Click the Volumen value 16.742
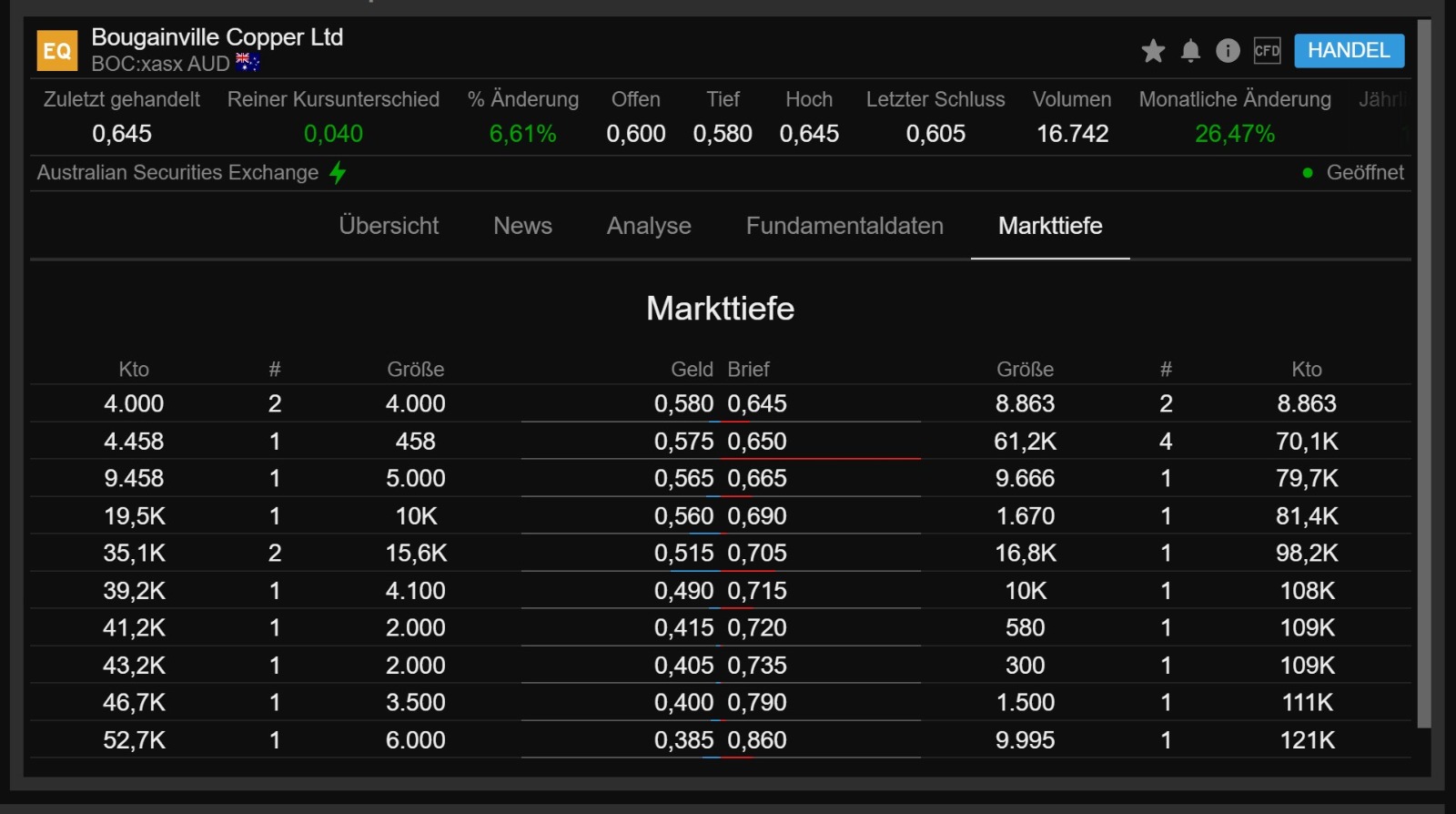The height and width of the screenshot is (814, 1456). coord(1073,134)
